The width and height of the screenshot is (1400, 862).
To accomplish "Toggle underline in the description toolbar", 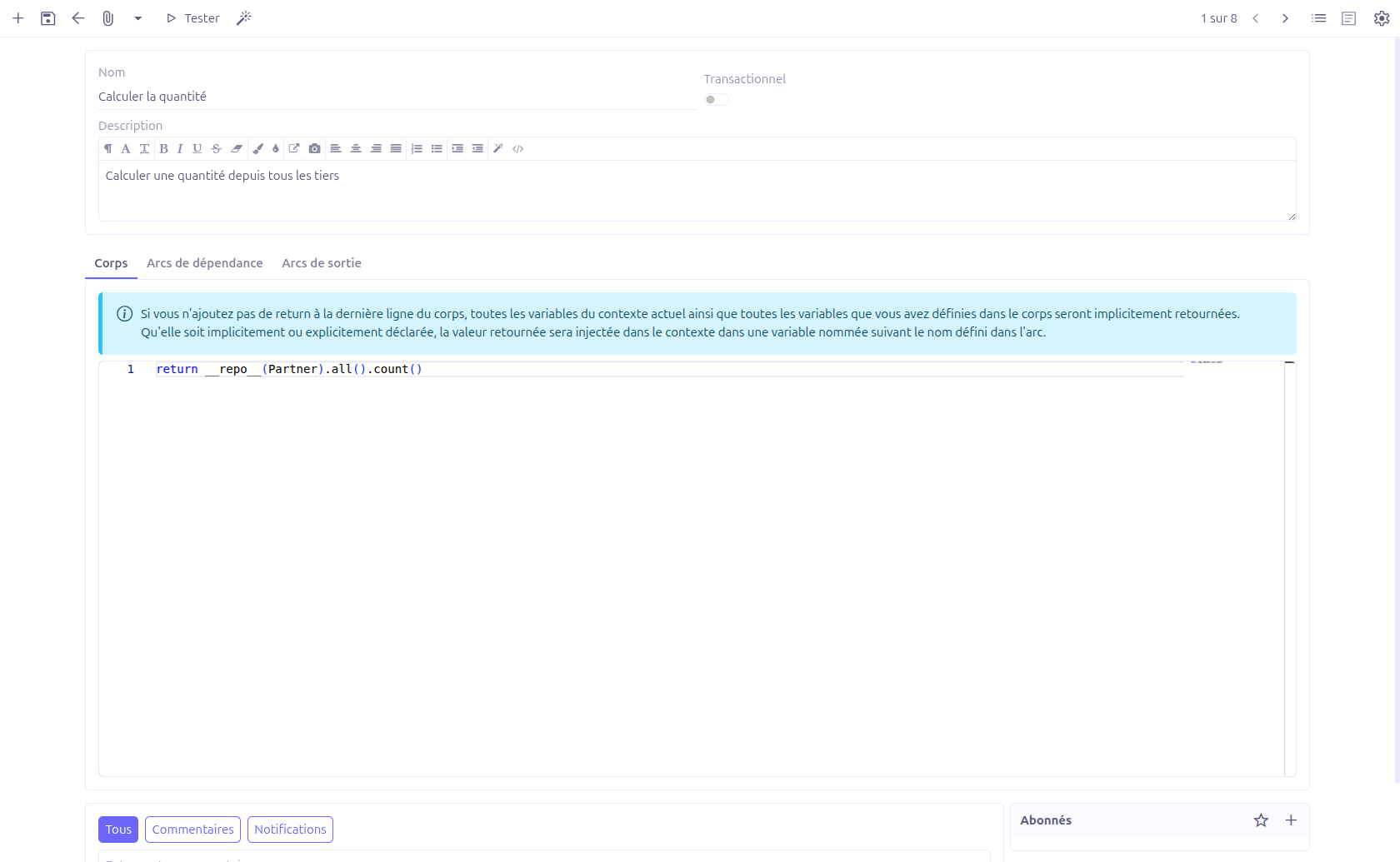I will [197, 148].
